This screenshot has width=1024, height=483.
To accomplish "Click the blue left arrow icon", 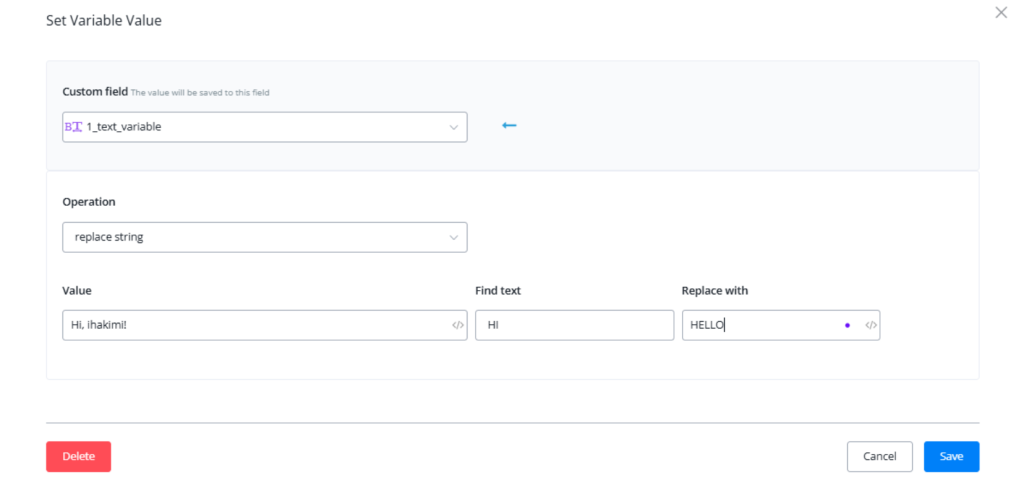I will click(509, 126).
